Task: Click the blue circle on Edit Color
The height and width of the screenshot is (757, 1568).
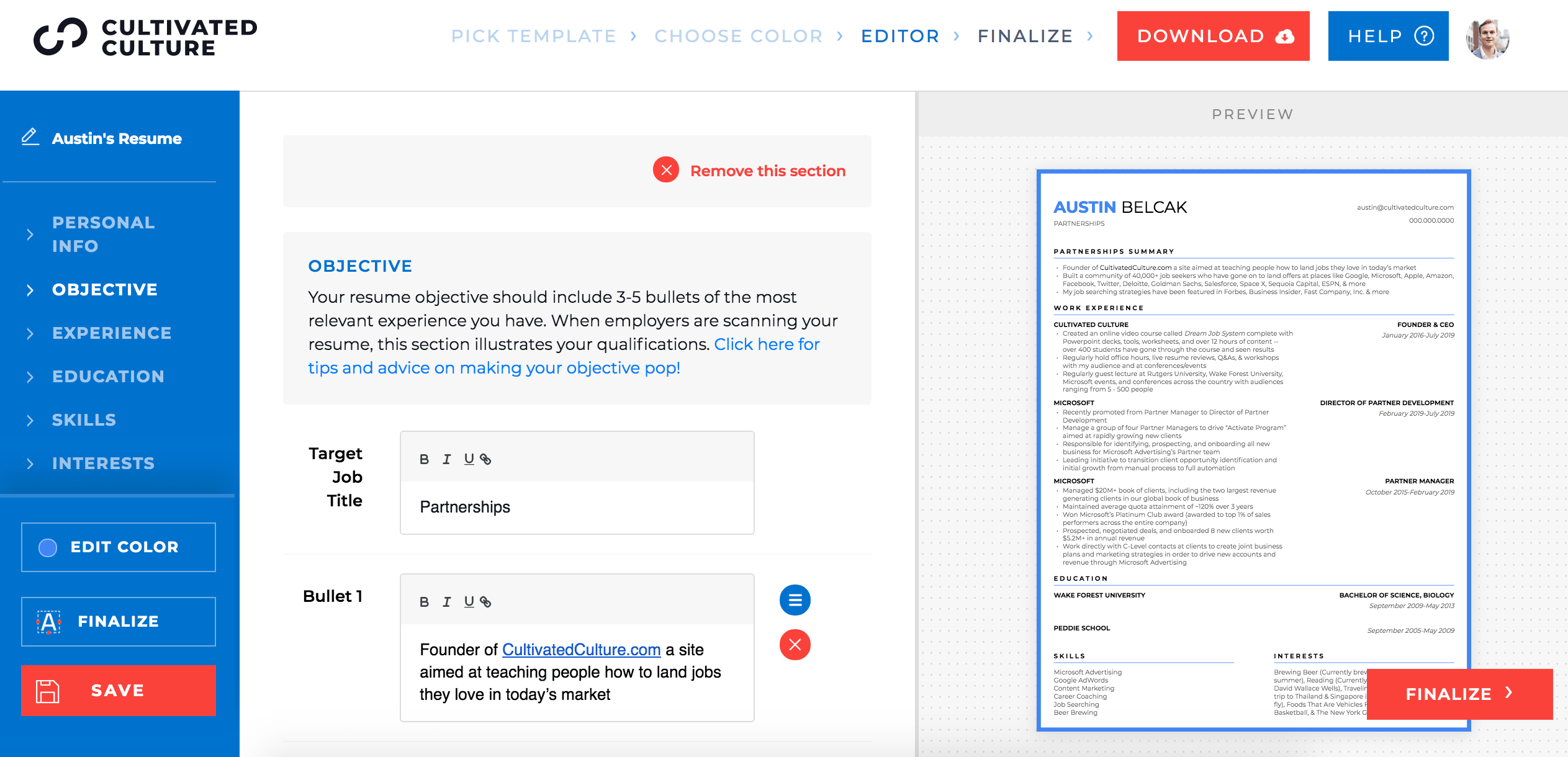Action: pyautogui.click(x=48, y=547)
